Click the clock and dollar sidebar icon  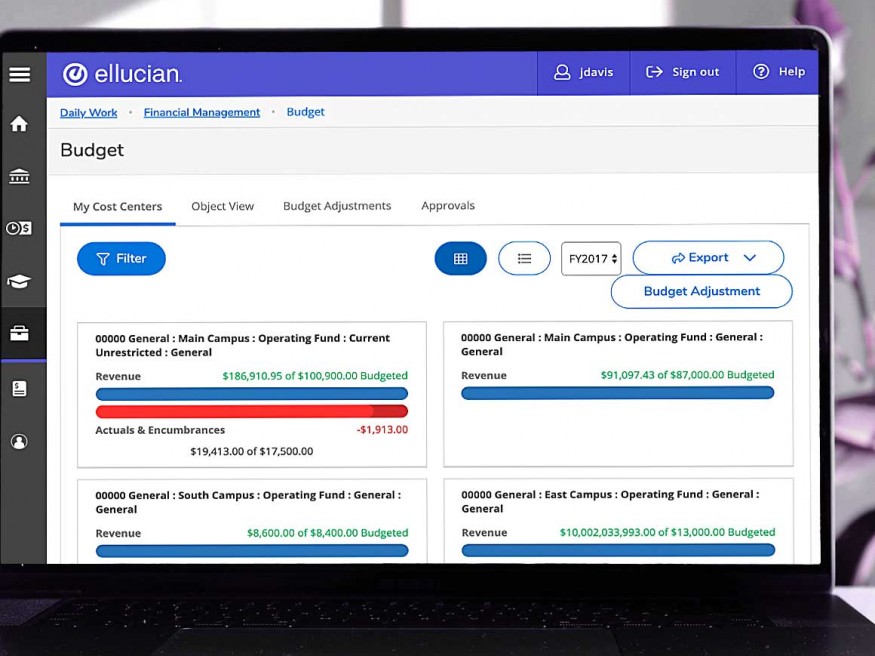click(x=19, y=228)
